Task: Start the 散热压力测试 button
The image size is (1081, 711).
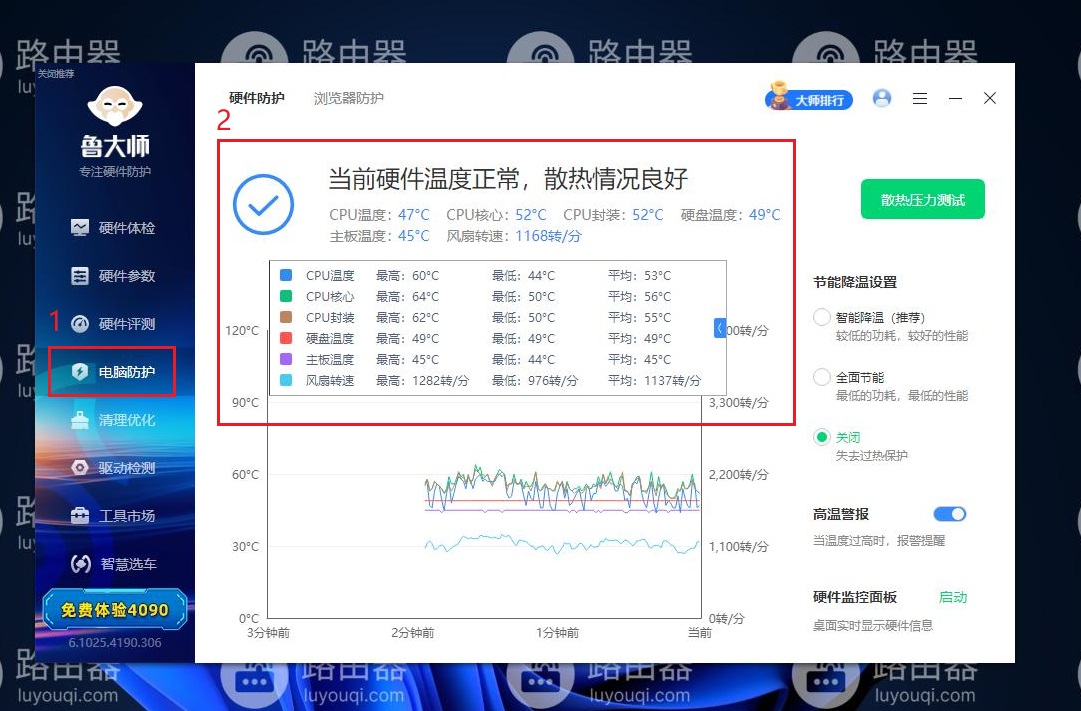Action: [x=922, y=199]
